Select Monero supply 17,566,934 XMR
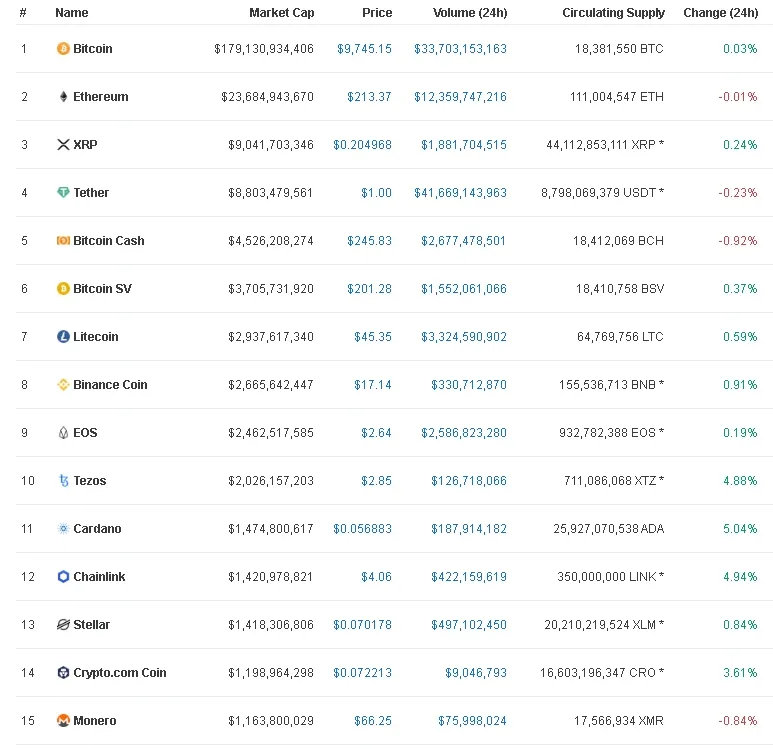 point(619,720)
